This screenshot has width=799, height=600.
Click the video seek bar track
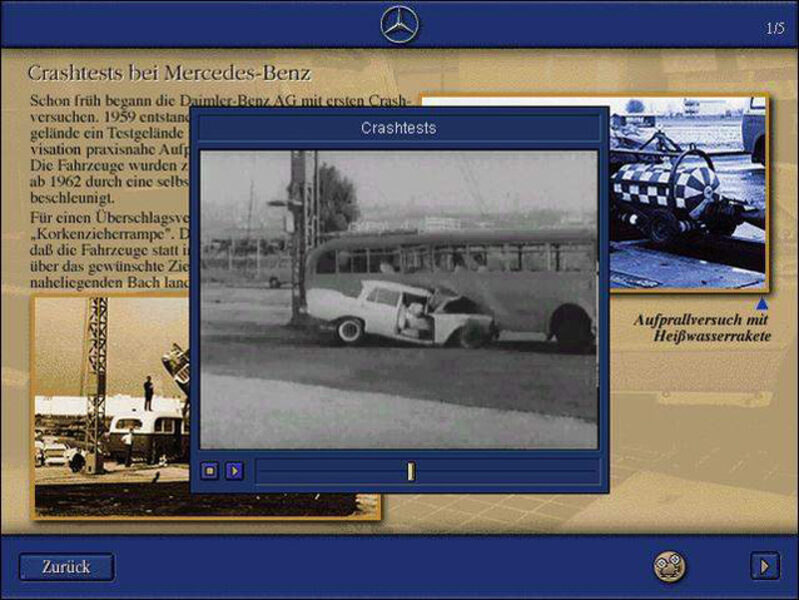point(427,471)
